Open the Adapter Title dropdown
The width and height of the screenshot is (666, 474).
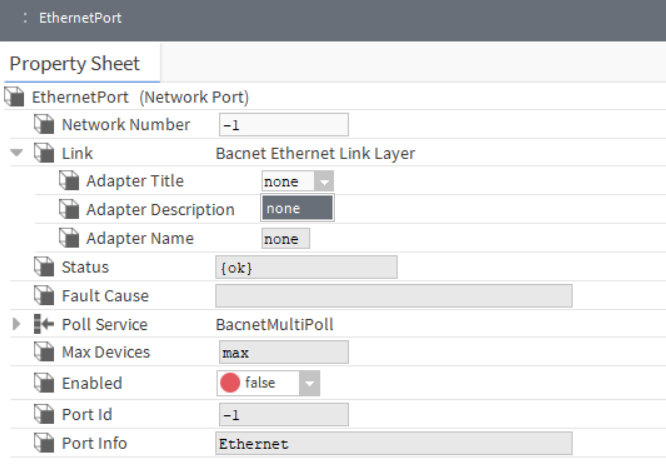click(x=323, y=182)
